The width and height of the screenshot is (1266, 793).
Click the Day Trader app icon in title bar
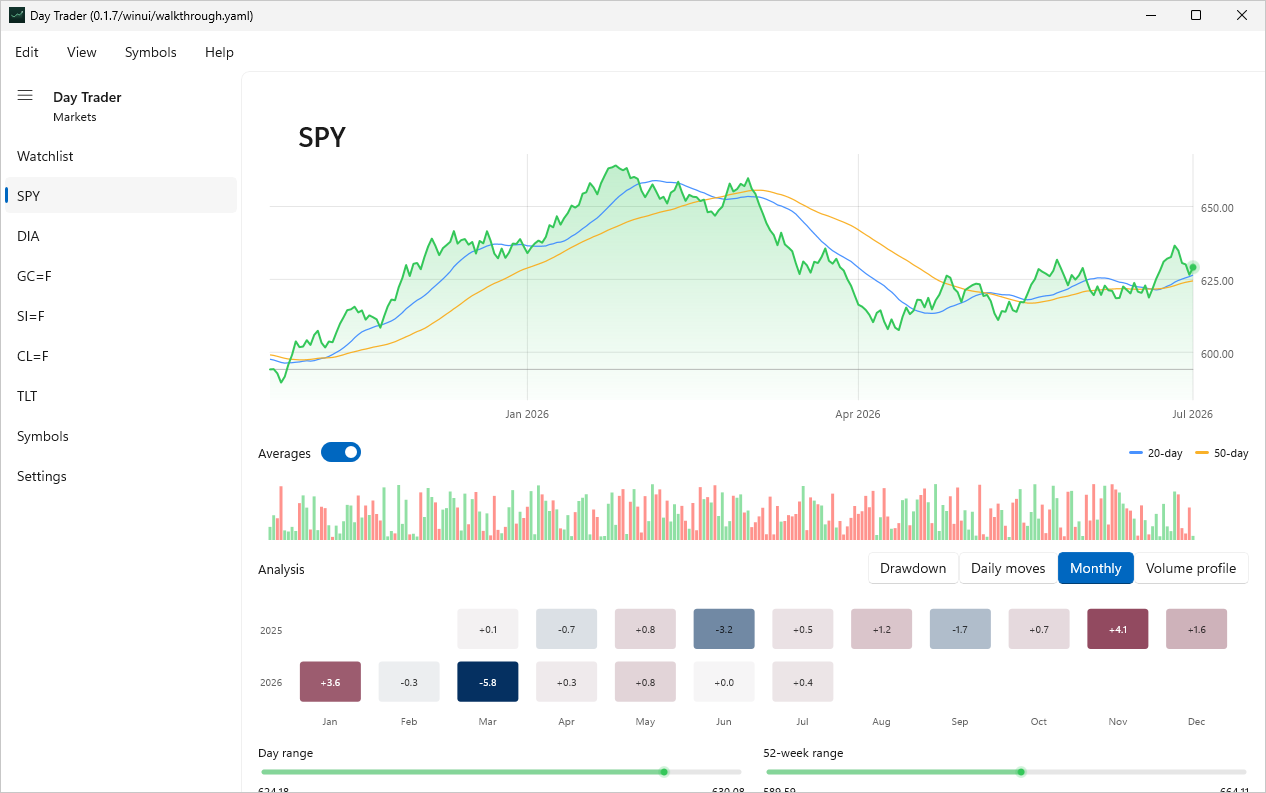coord(17,16)
